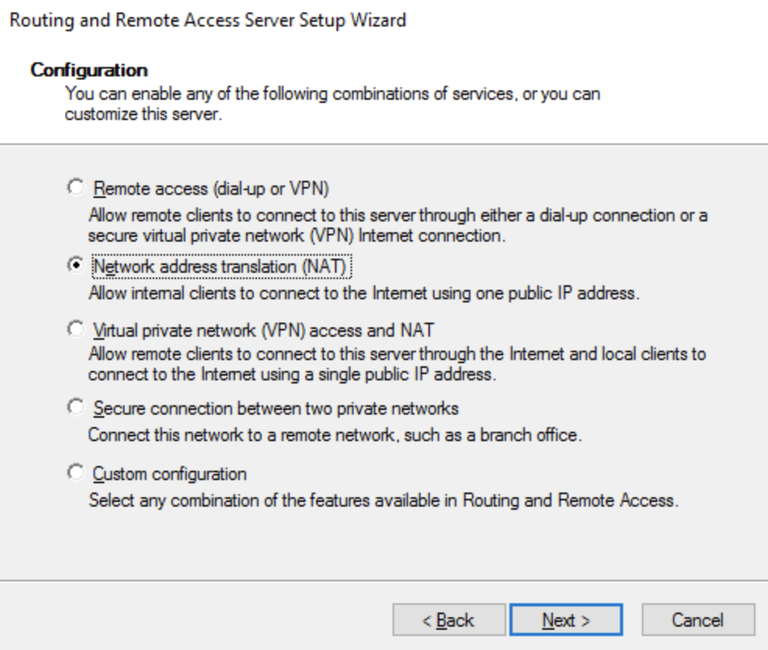Screen dimensions: 768x650
Task: Click the 'Remote access (dial-up or VPN)' label text
Action: 210,188
